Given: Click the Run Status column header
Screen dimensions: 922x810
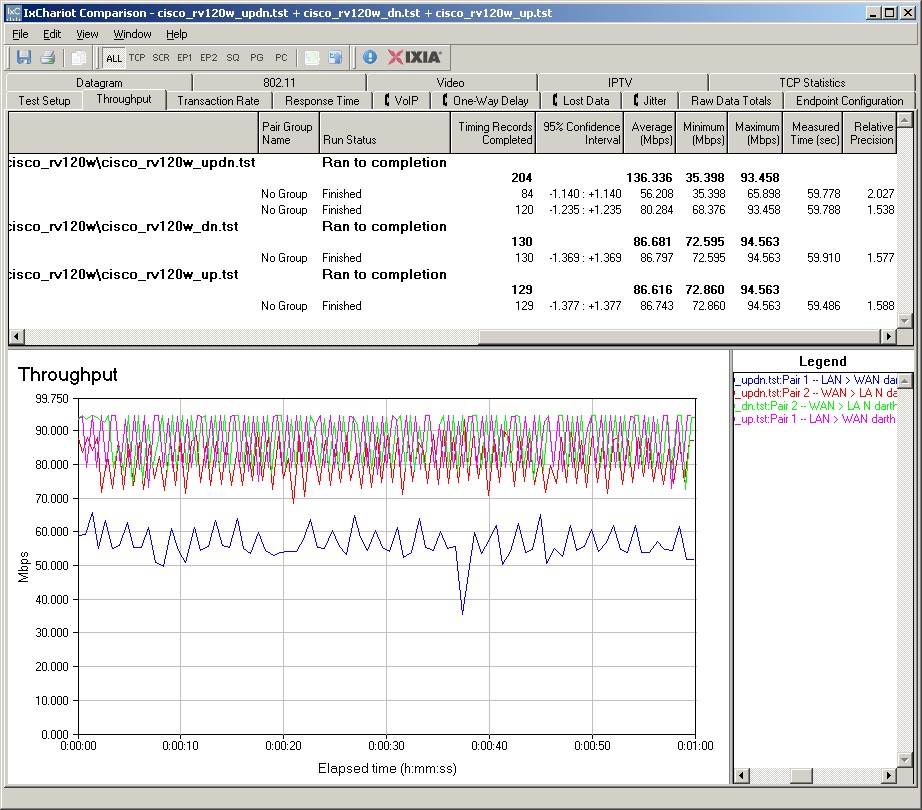Looking at the screenshot, I should [385, 133].
